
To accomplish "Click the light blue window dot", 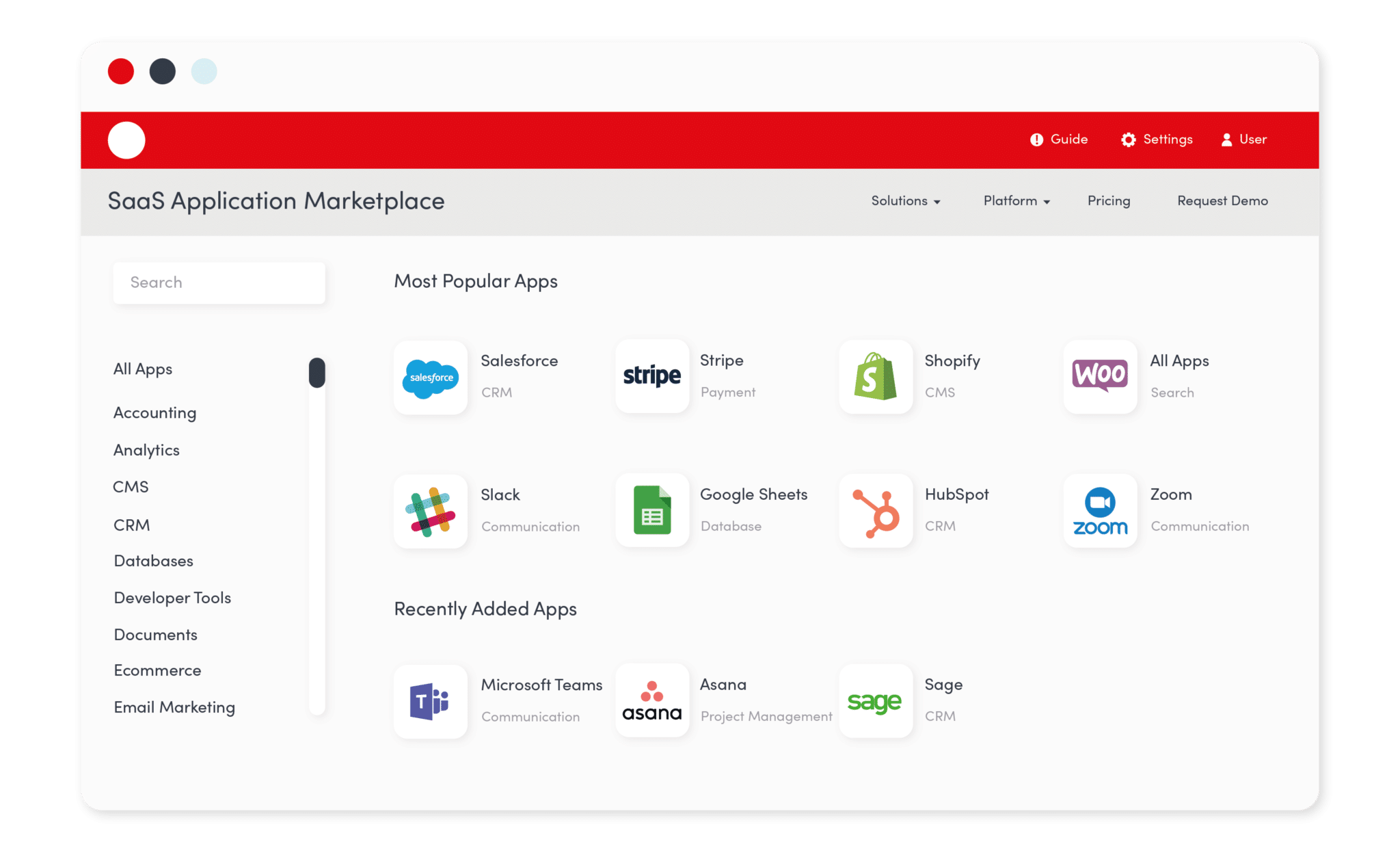I will pyautogui.click(x=204, y=71).
